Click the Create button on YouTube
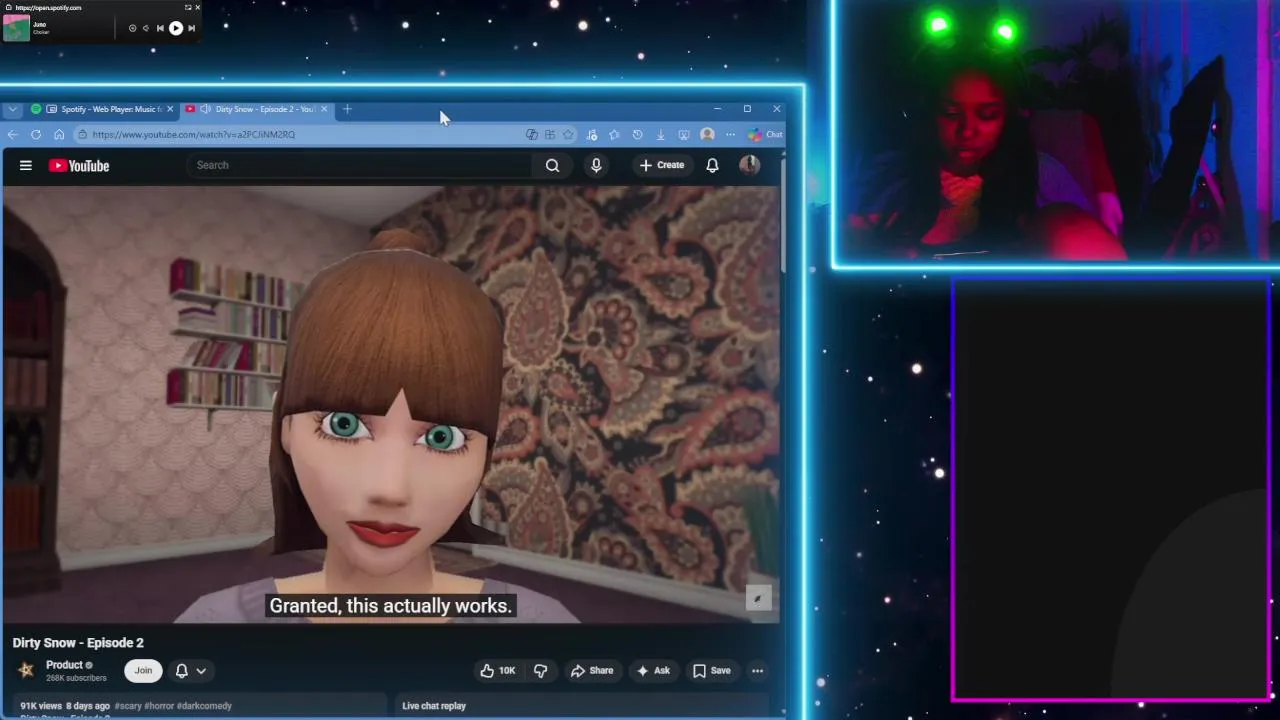 [x=662, y=165]
